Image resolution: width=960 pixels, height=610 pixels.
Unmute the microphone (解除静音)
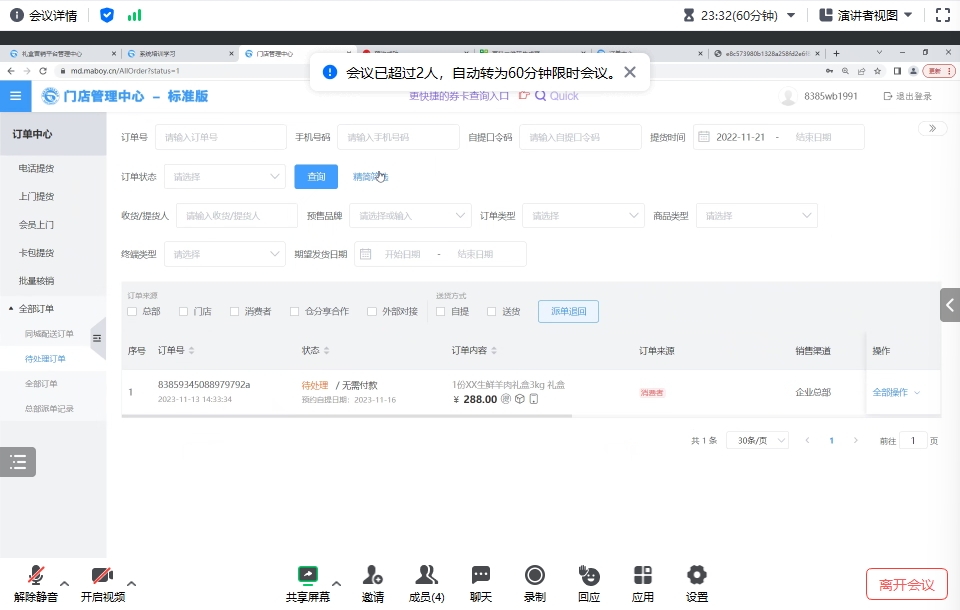point(36,576)
